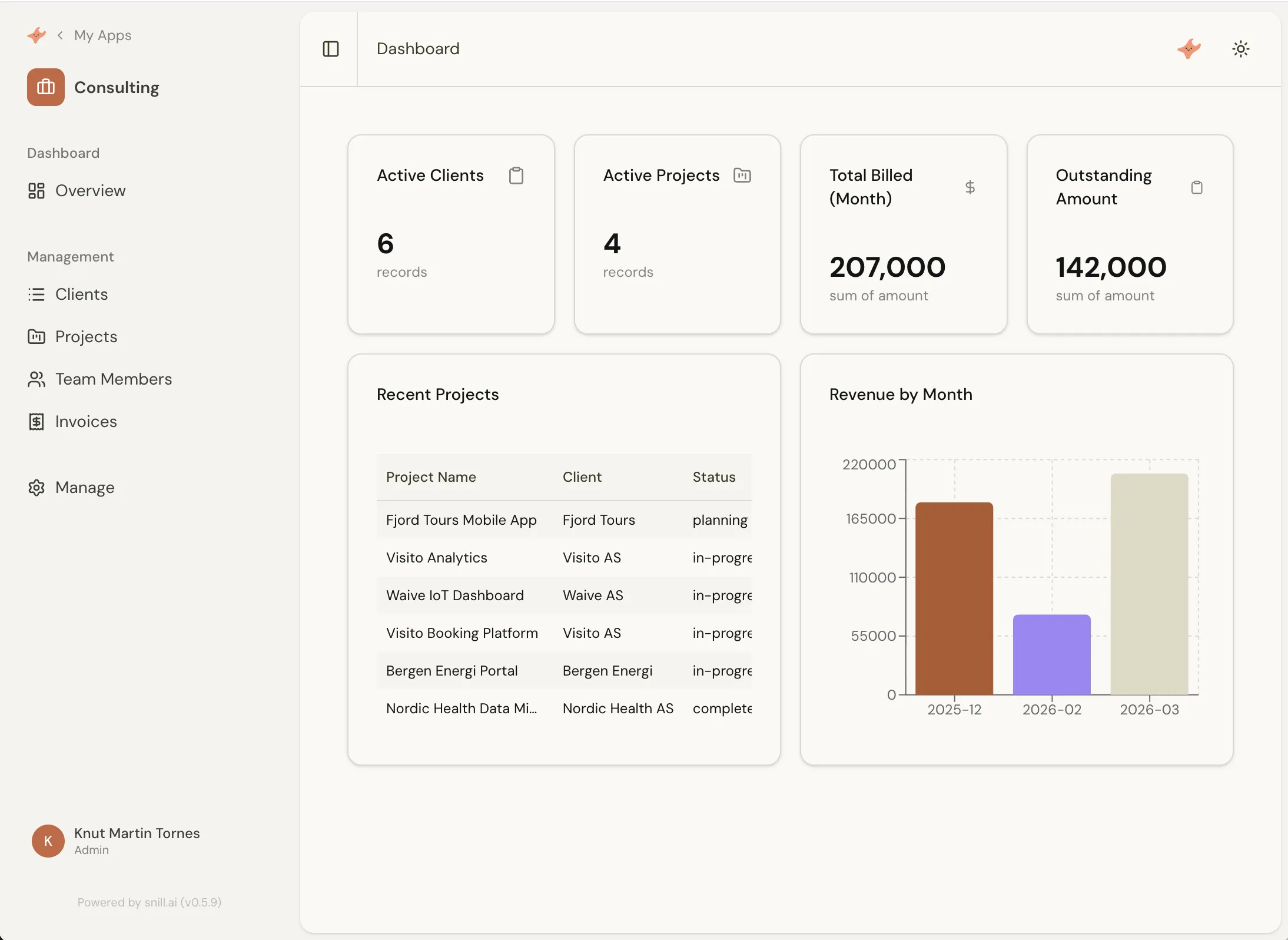Click the dollar icon on Total Billed card
This screenshot has width=1288, height=940.
point(969,187)
